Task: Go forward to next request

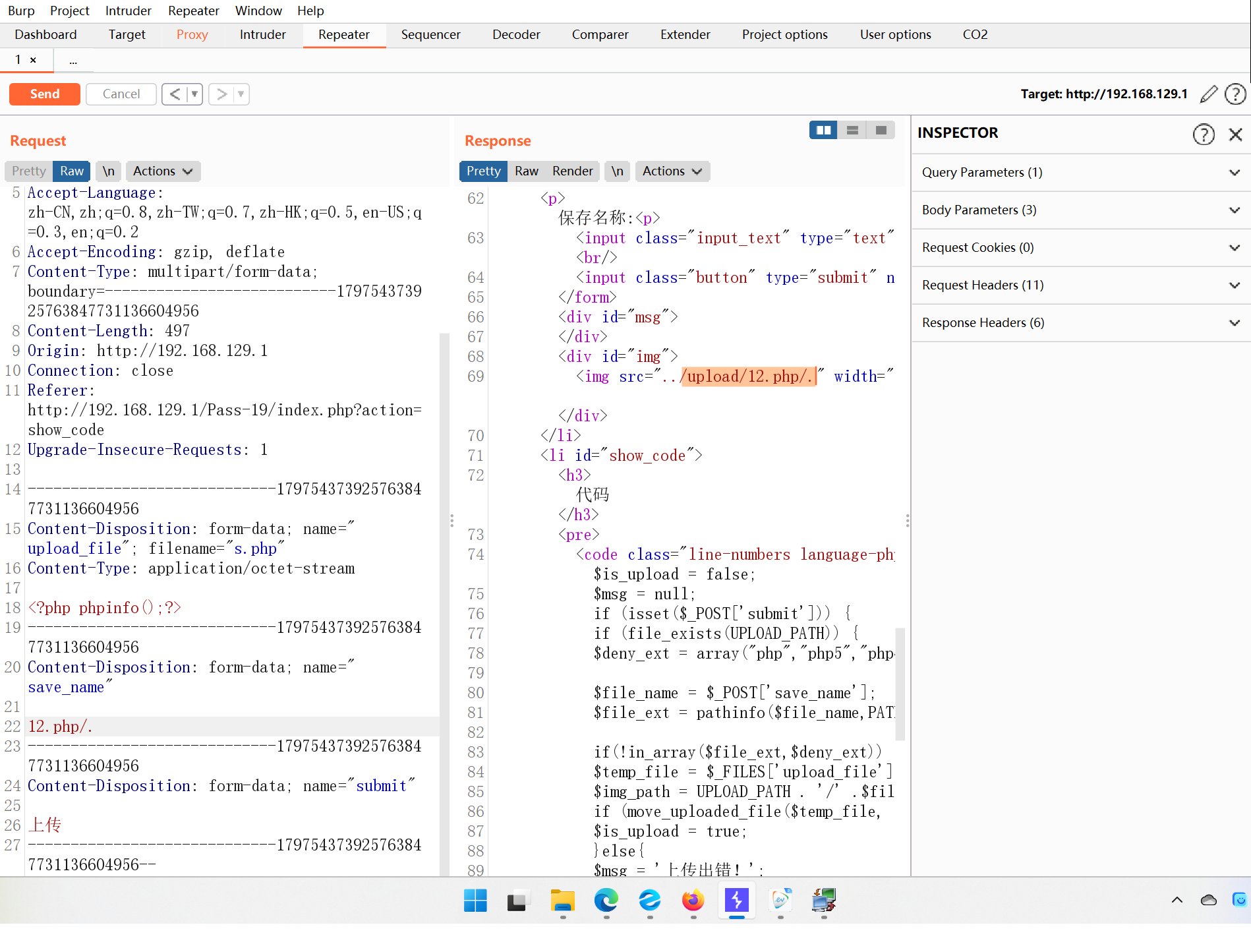Action: click(221, 94)
